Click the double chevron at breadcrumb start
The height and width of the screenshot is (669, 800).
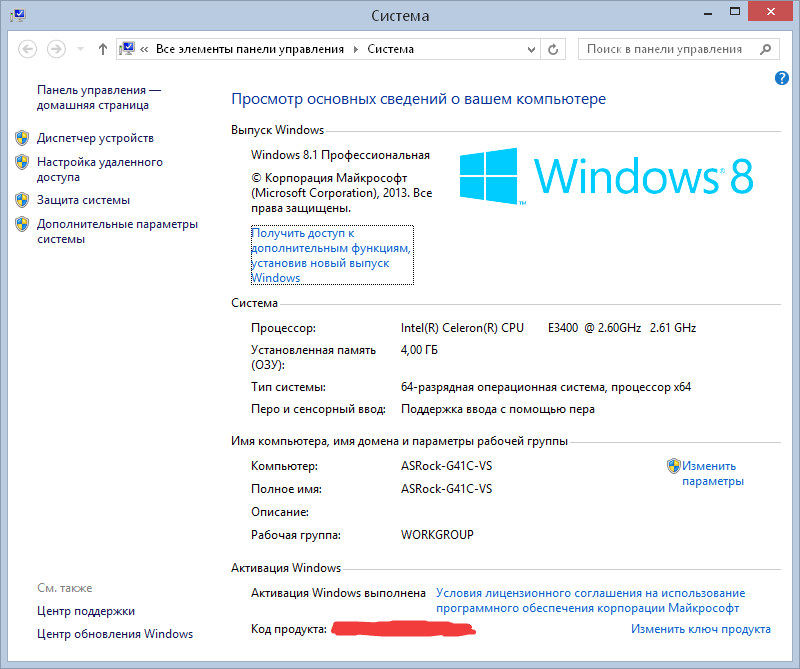click(144, 49)
